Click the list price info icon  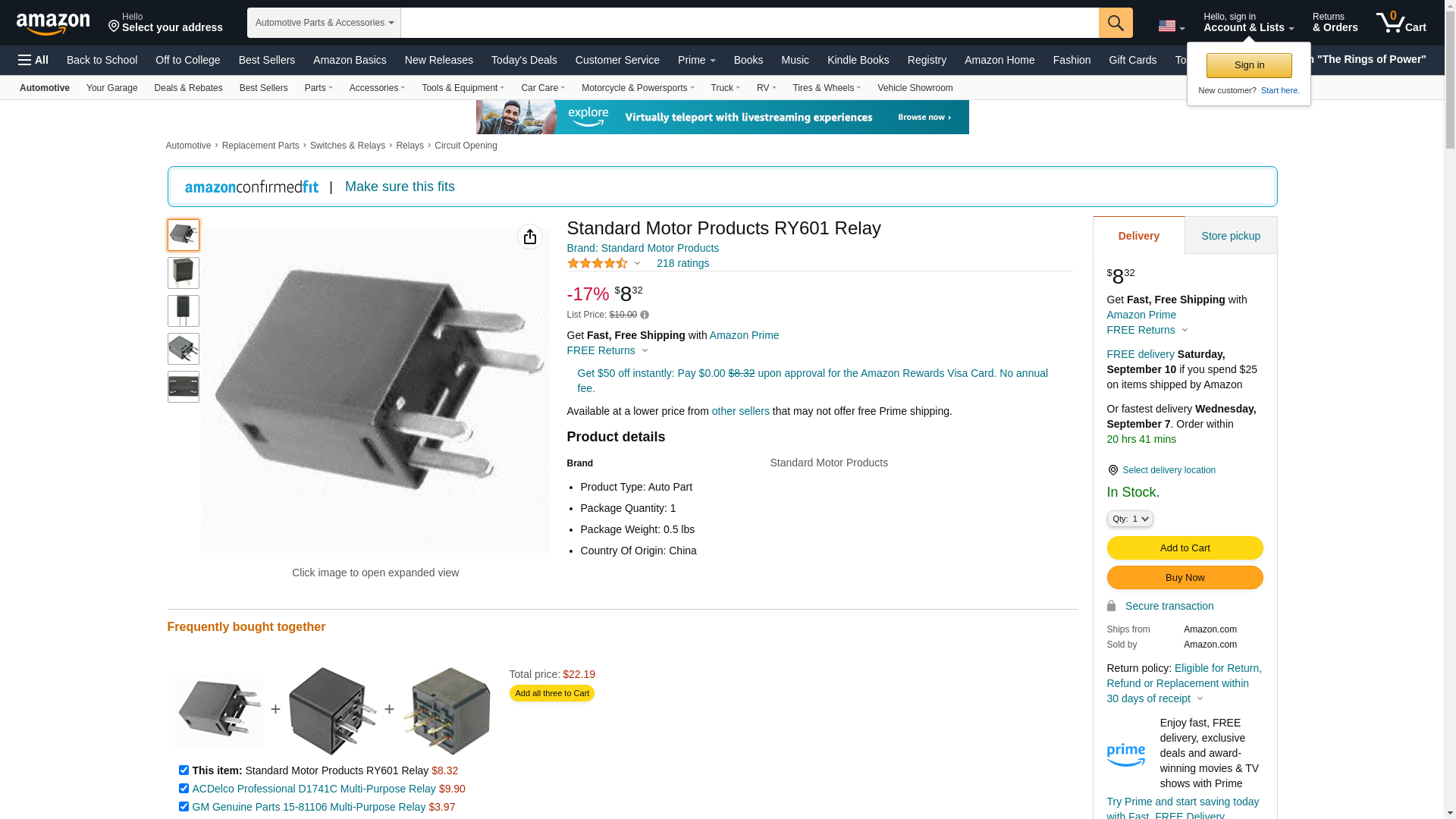click(645, 315)
